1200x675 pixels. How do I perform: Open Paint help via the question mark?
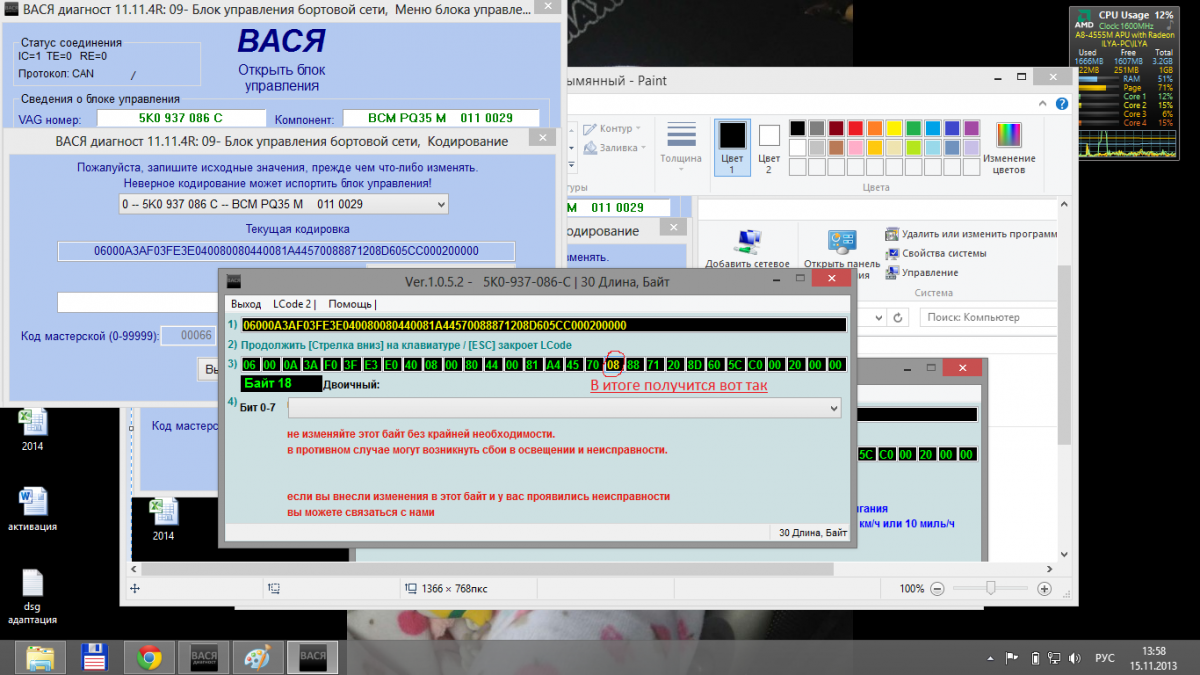pos(1063,103)
